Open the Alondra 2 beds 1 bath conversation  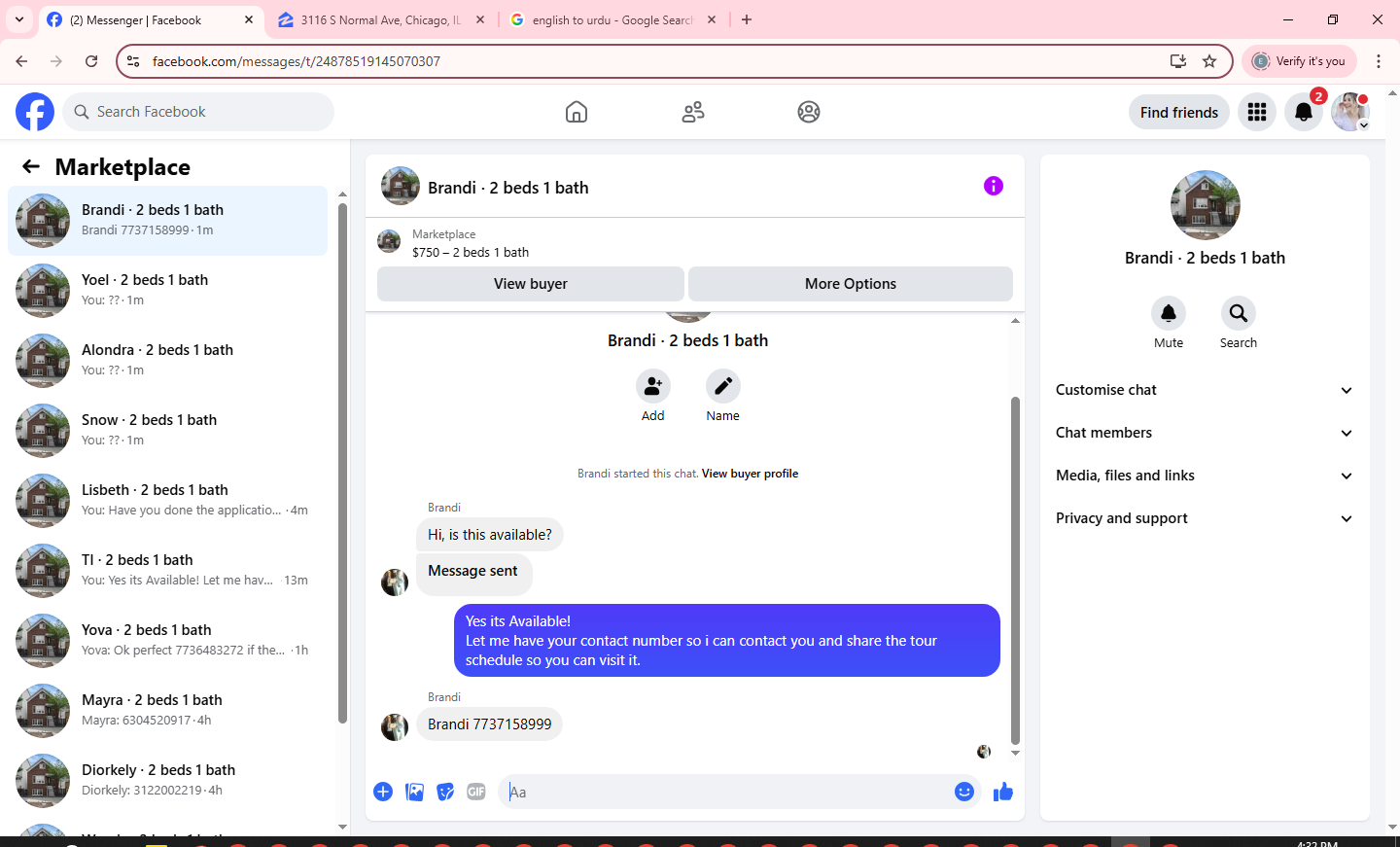[x=167, y=361]
